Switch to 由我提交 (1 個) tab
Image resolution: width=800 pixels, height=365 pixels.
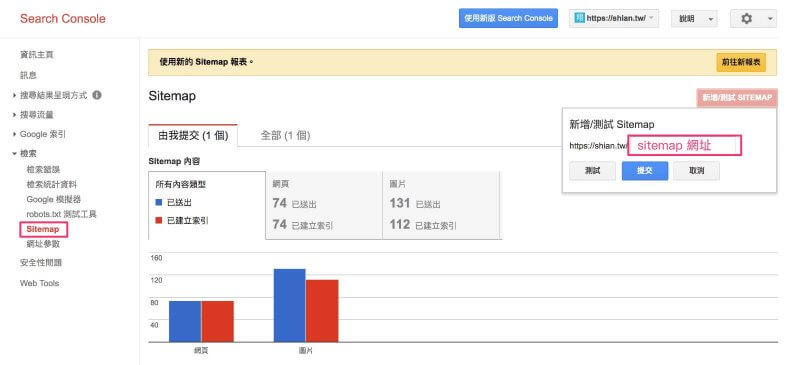click(x=193, y=135)
